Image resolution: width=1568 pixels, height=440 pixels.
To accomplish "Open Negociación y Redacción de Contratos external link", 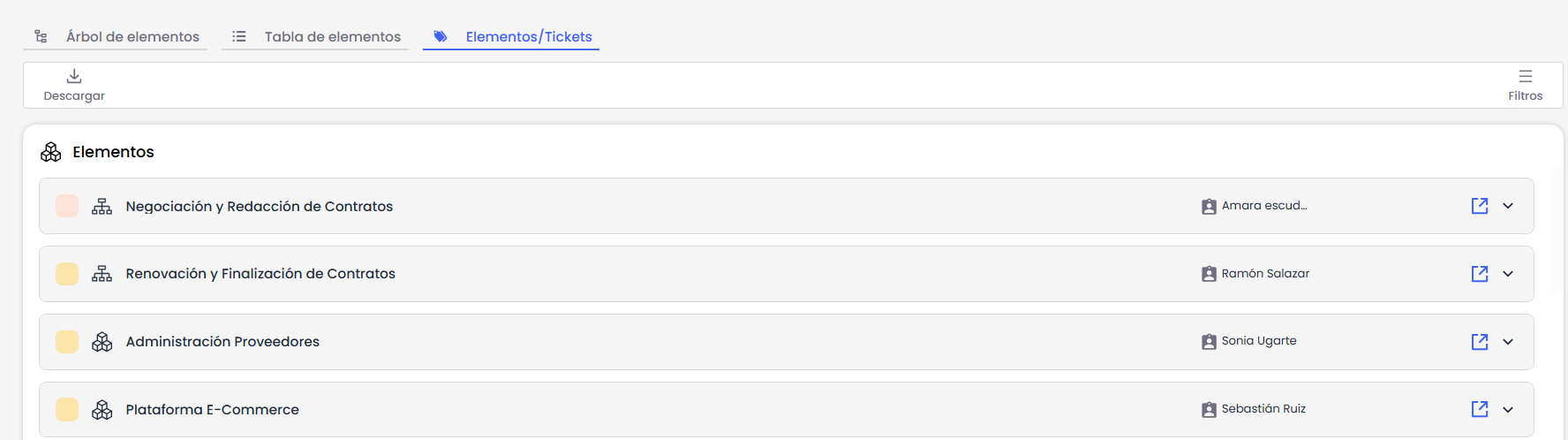I will pos(1480,206).
